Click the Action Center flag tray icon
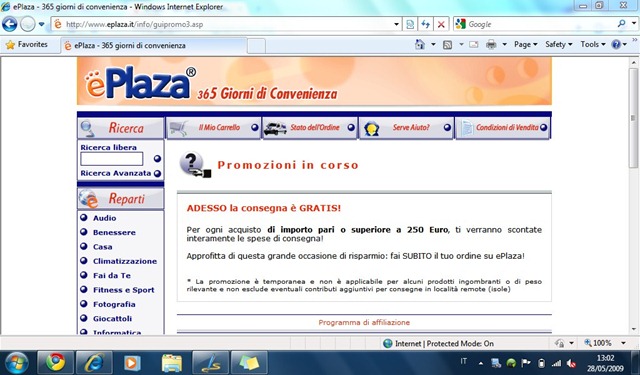Screen dimensions: 640x375 (526, 363)
